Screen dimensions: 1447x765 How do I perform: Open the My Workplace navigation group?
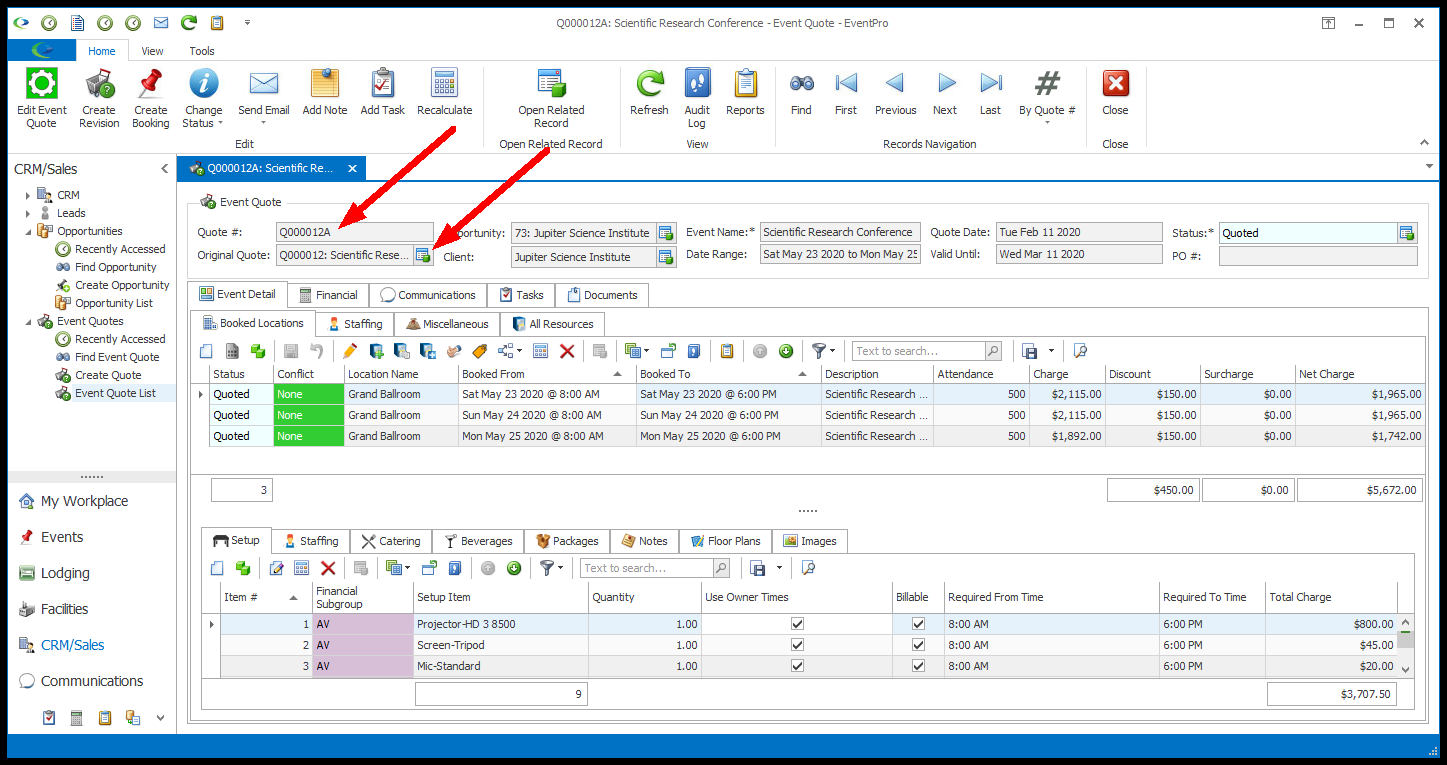[x=84, y=501]
